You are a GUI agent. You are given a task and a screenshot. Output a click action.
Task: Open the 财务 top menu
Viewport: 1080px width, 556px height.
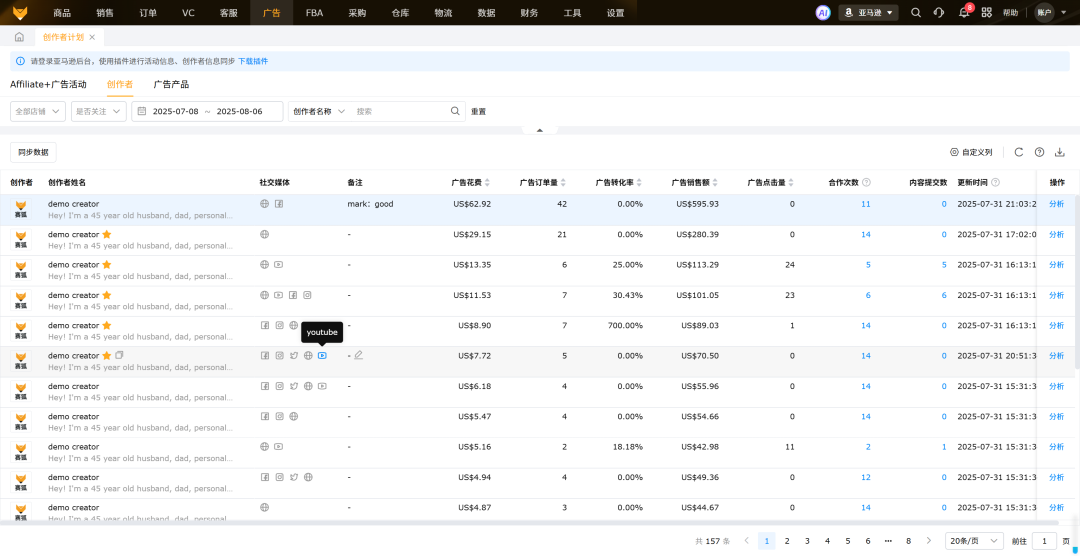(x=529, y=13)
